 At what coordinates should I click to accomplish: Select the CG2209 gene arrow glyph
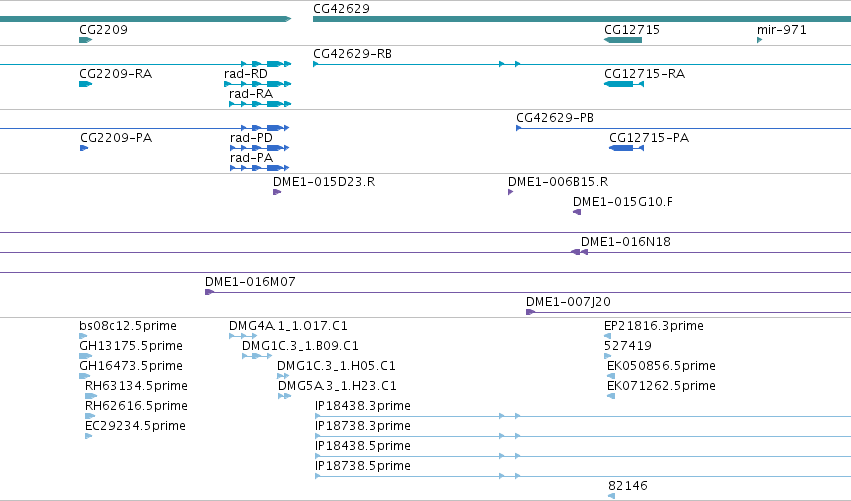coord(86,40)
